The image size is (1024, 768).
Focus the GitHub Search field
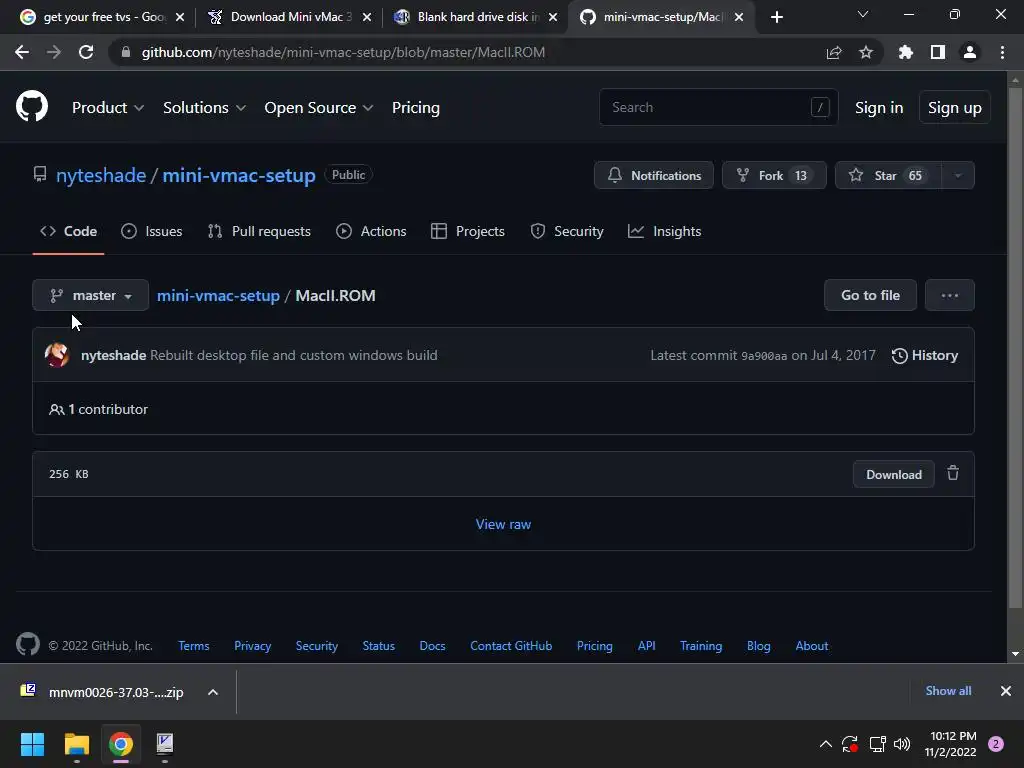[718, 107]
